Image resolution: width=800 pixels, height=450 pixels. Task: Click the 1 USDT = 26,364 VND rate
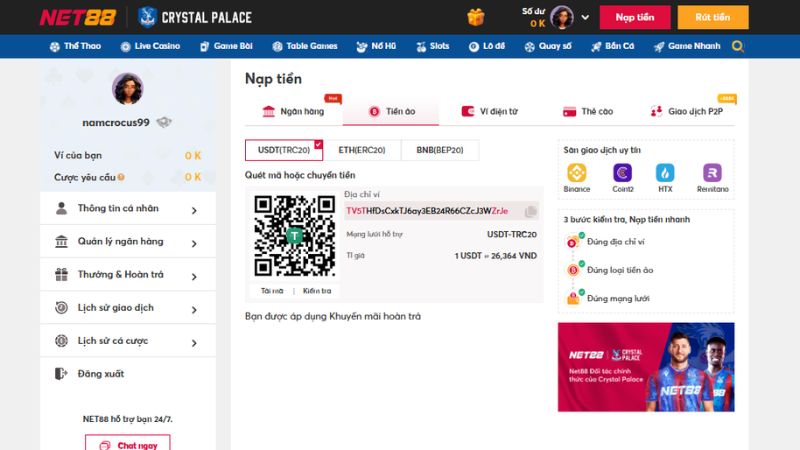pos(495,256)
